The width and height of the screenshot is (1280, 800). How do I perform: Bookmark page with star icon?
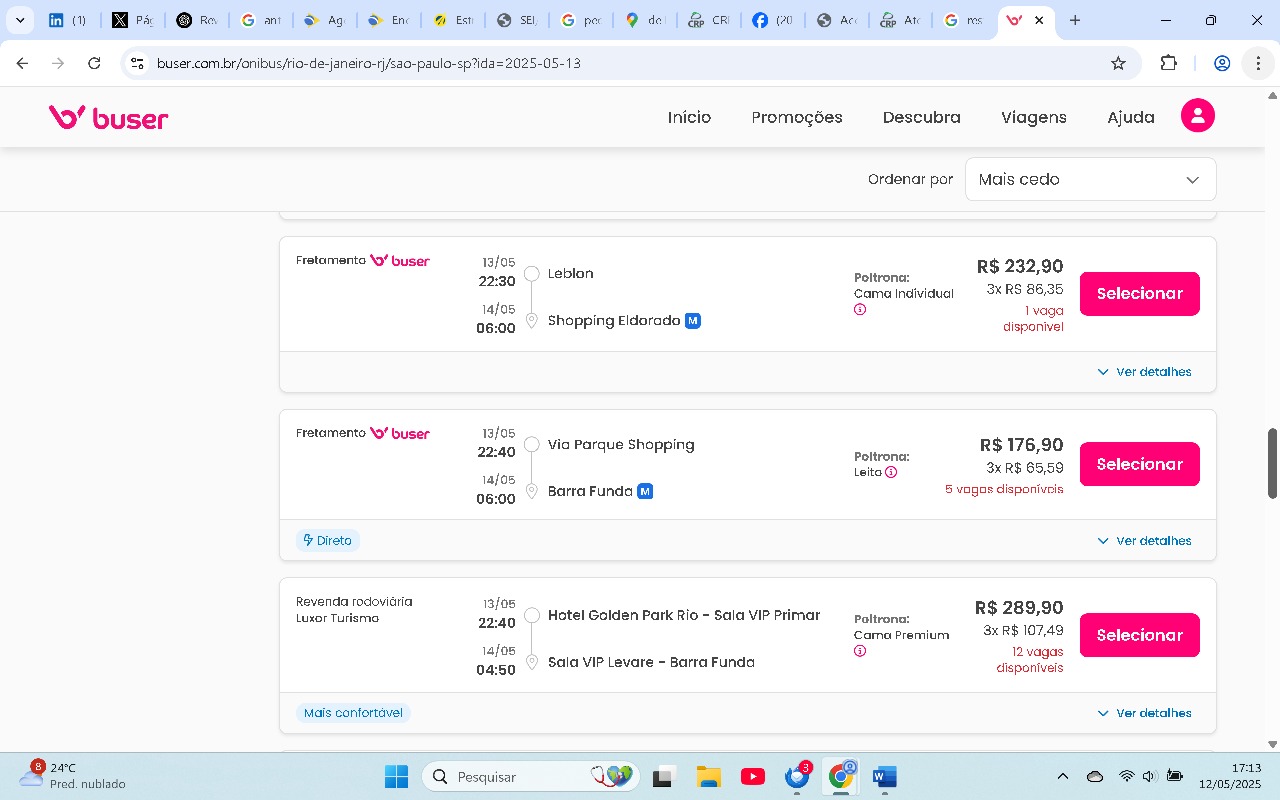point(1118,63)
